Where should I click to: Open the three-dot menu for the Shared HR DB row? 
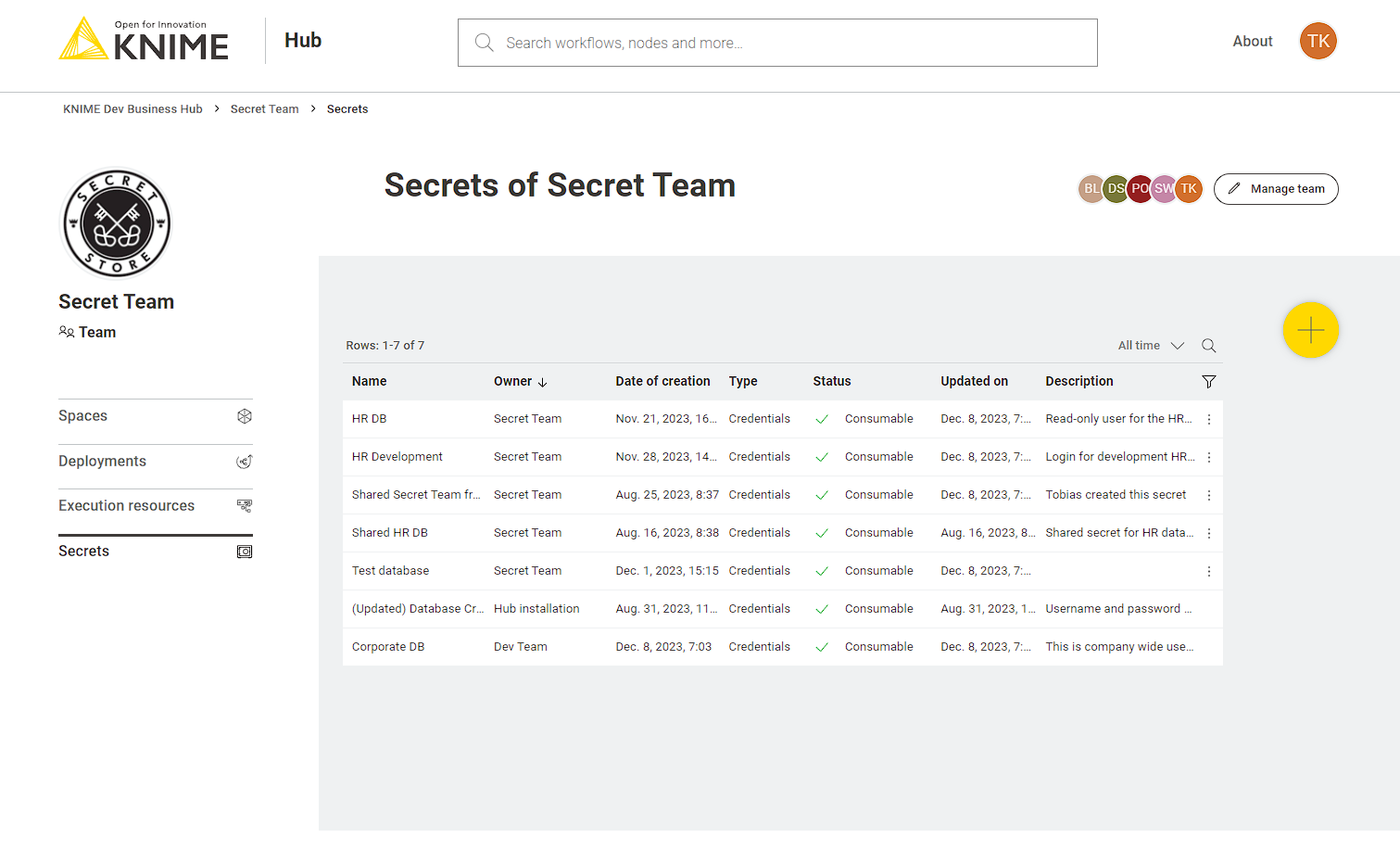1208,534
